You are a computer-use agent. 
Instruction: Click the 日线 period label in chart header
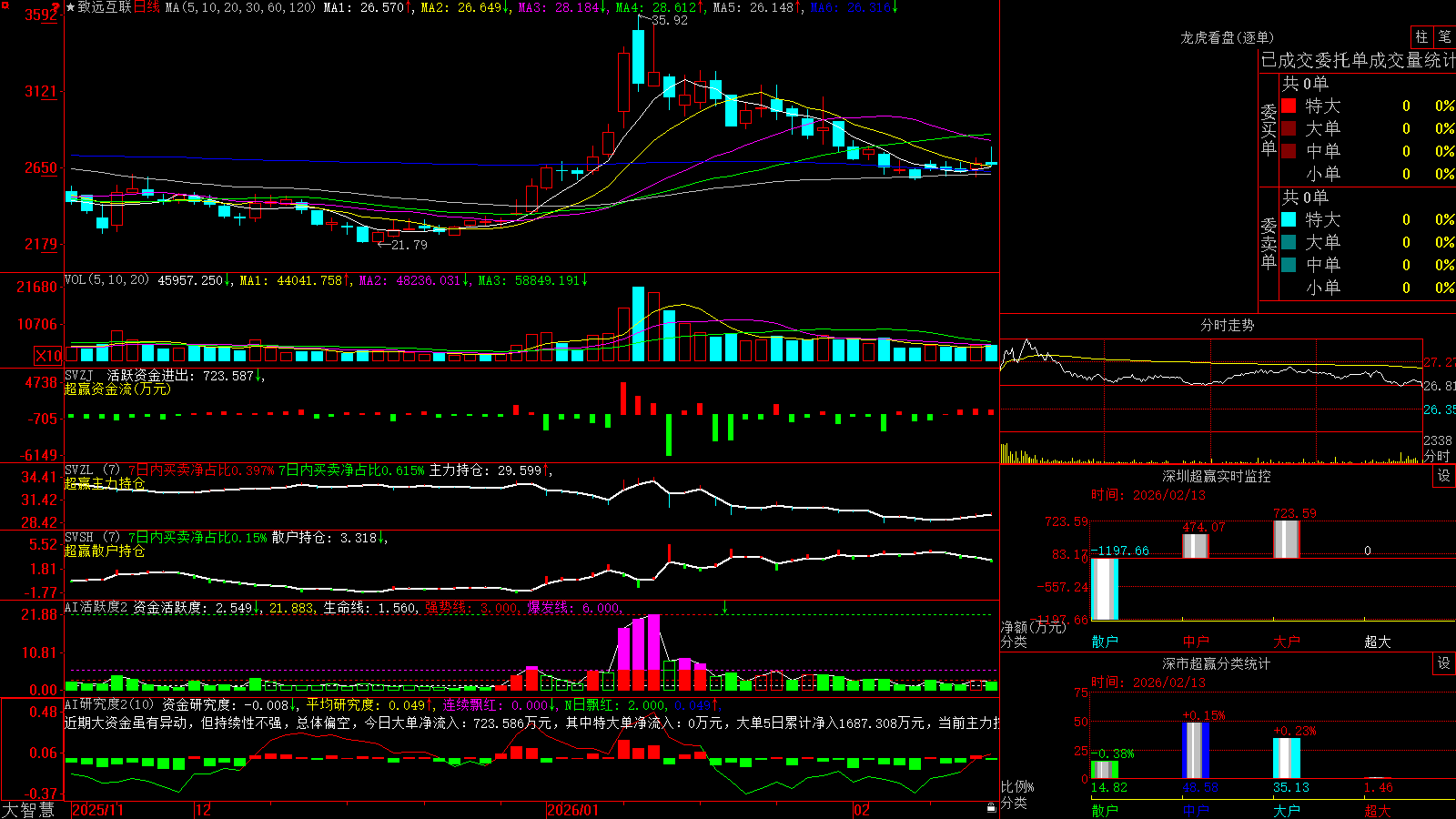147,7
